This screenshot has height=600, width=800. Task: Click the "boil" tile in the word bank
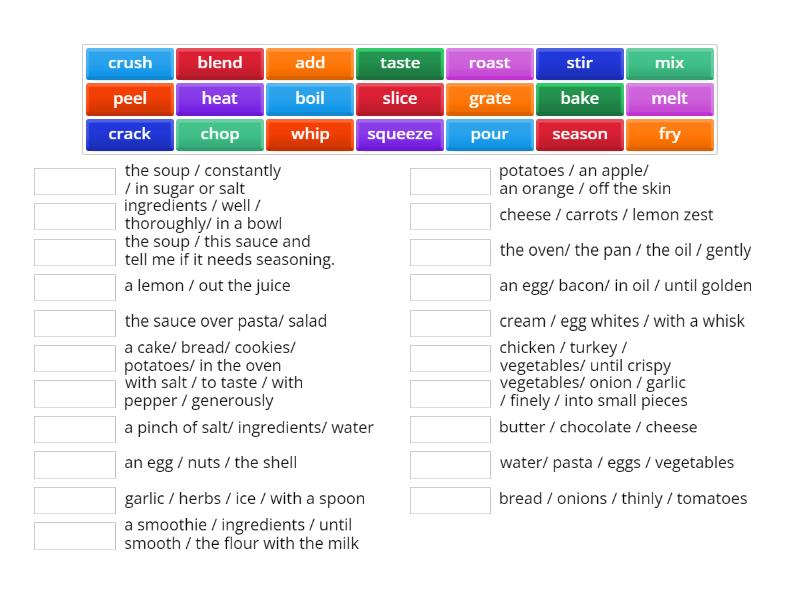point(309,99)
